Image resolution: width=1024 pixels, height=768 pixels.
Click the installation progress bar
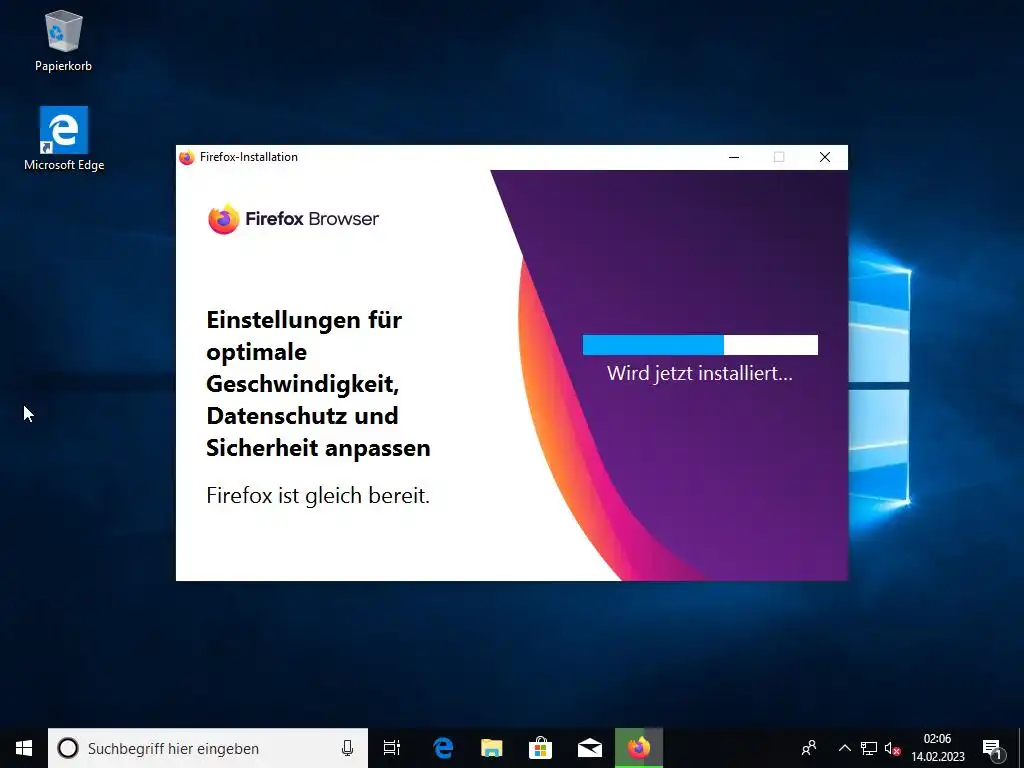700,345
